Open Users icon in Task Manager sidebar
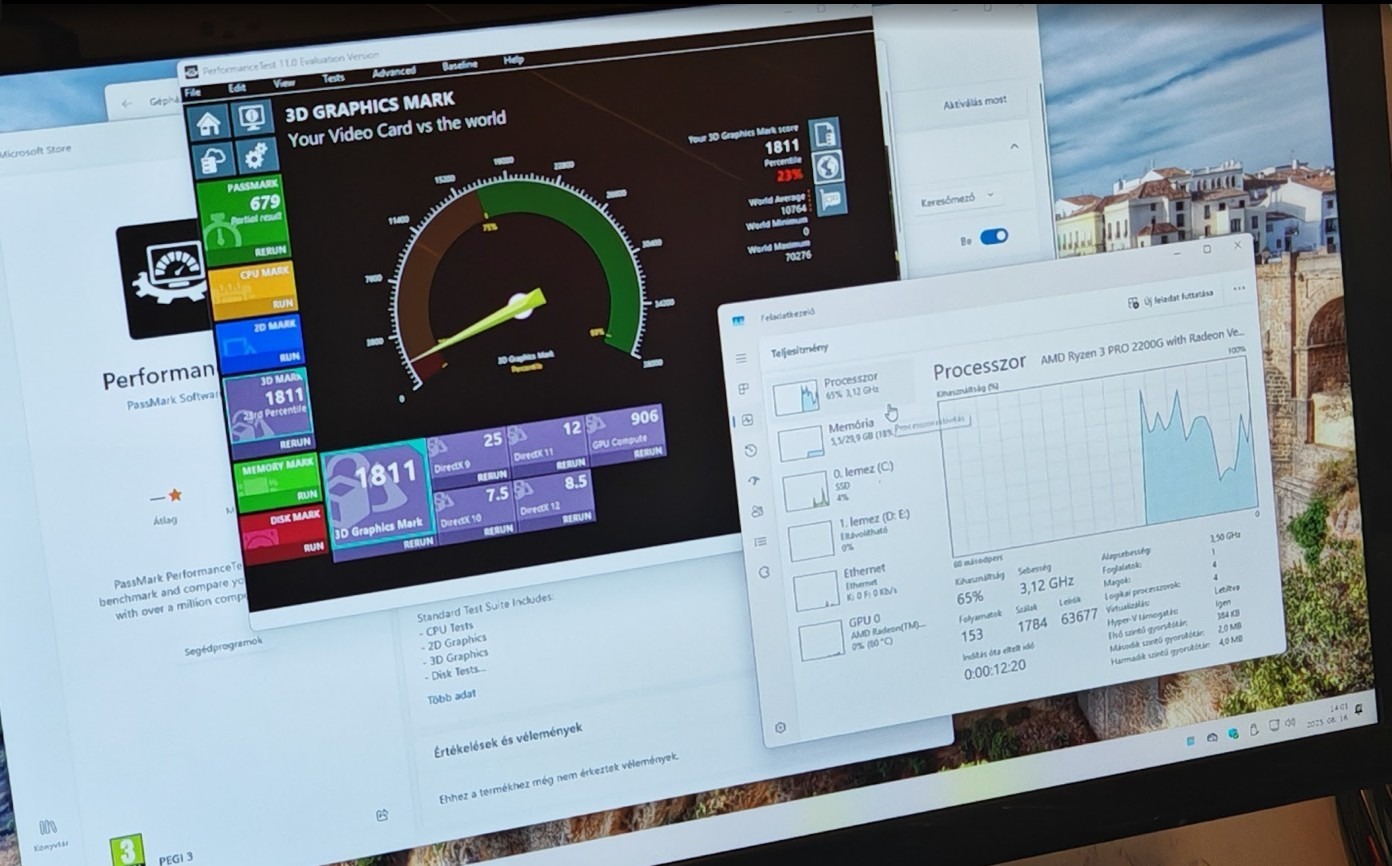1392x866 pixels. 757,511
